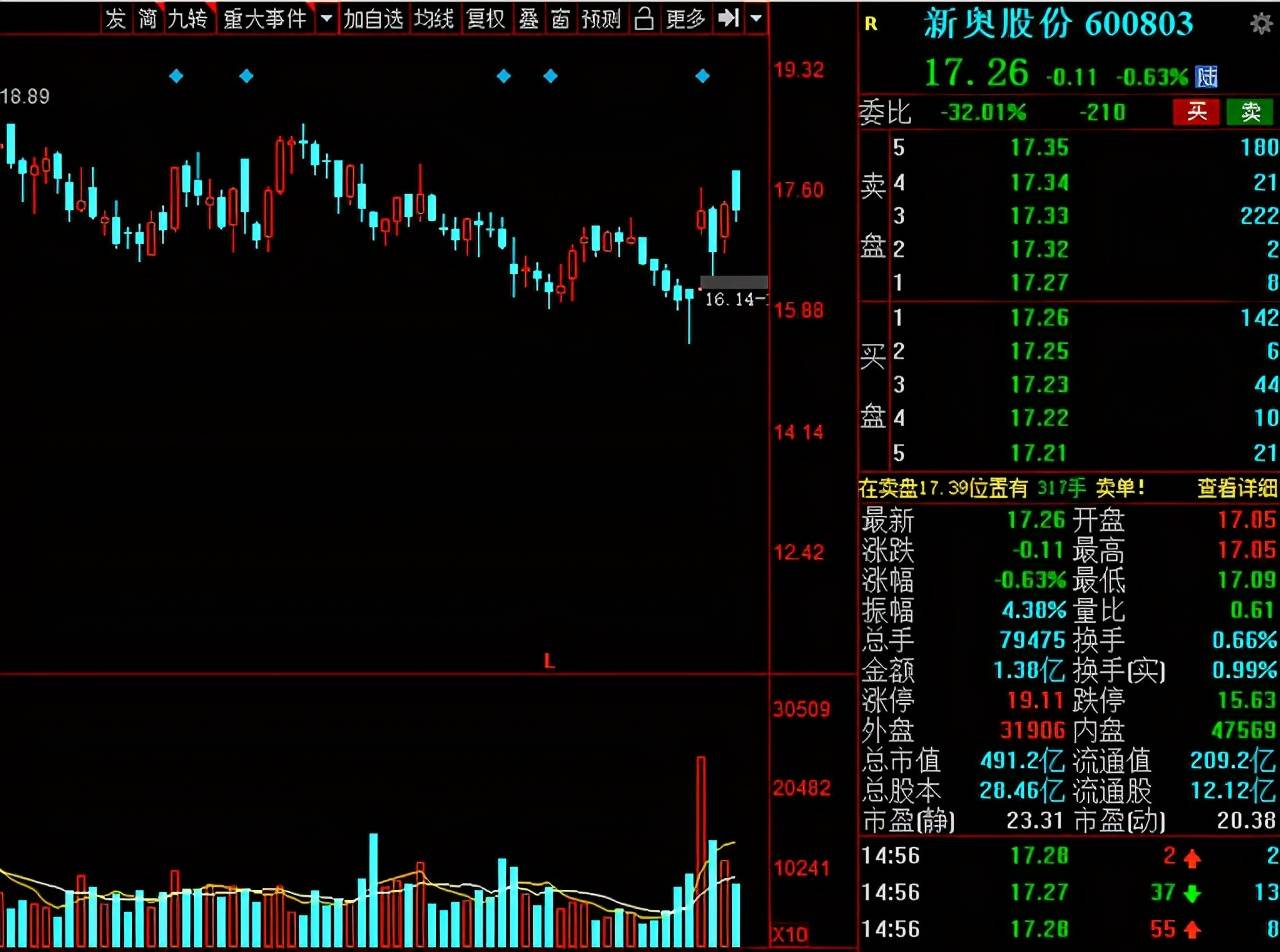Image resolution: width=1280 pixels, height=952 pixels.
Task: Open 查看详细 view details link
Action: pos(1238,488)
